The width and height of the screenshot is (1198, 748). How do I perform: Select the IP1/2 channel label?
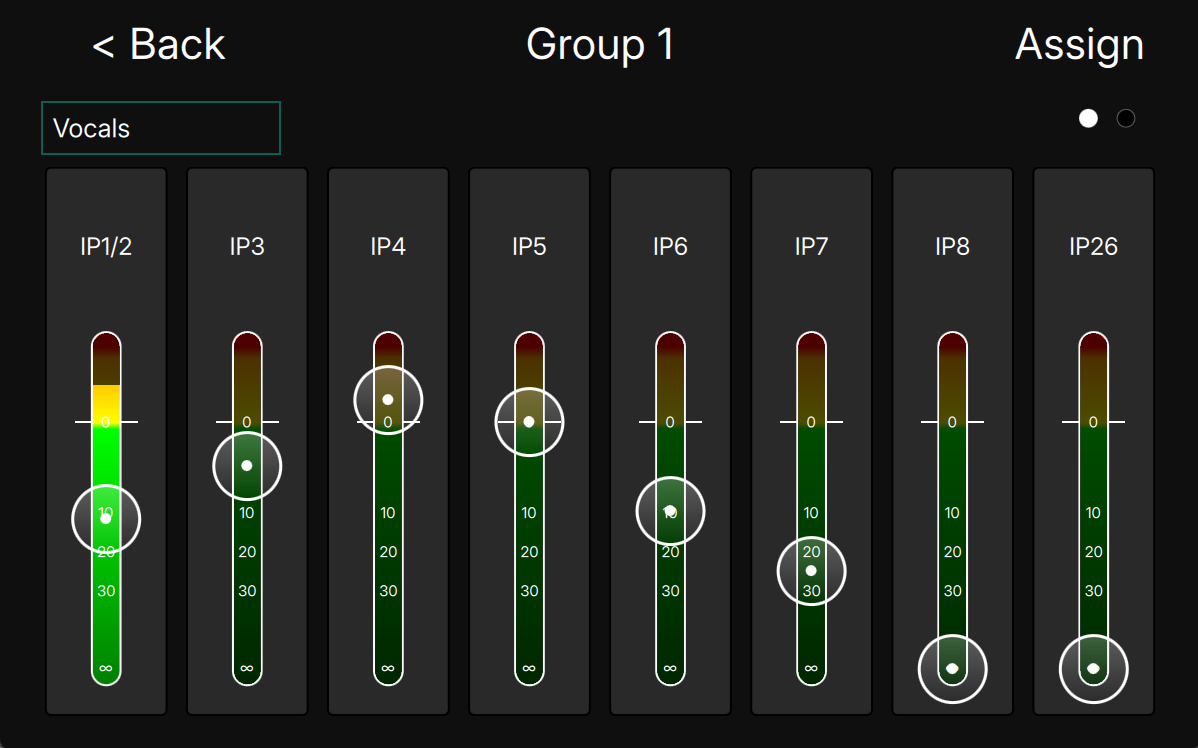(106, 247)
